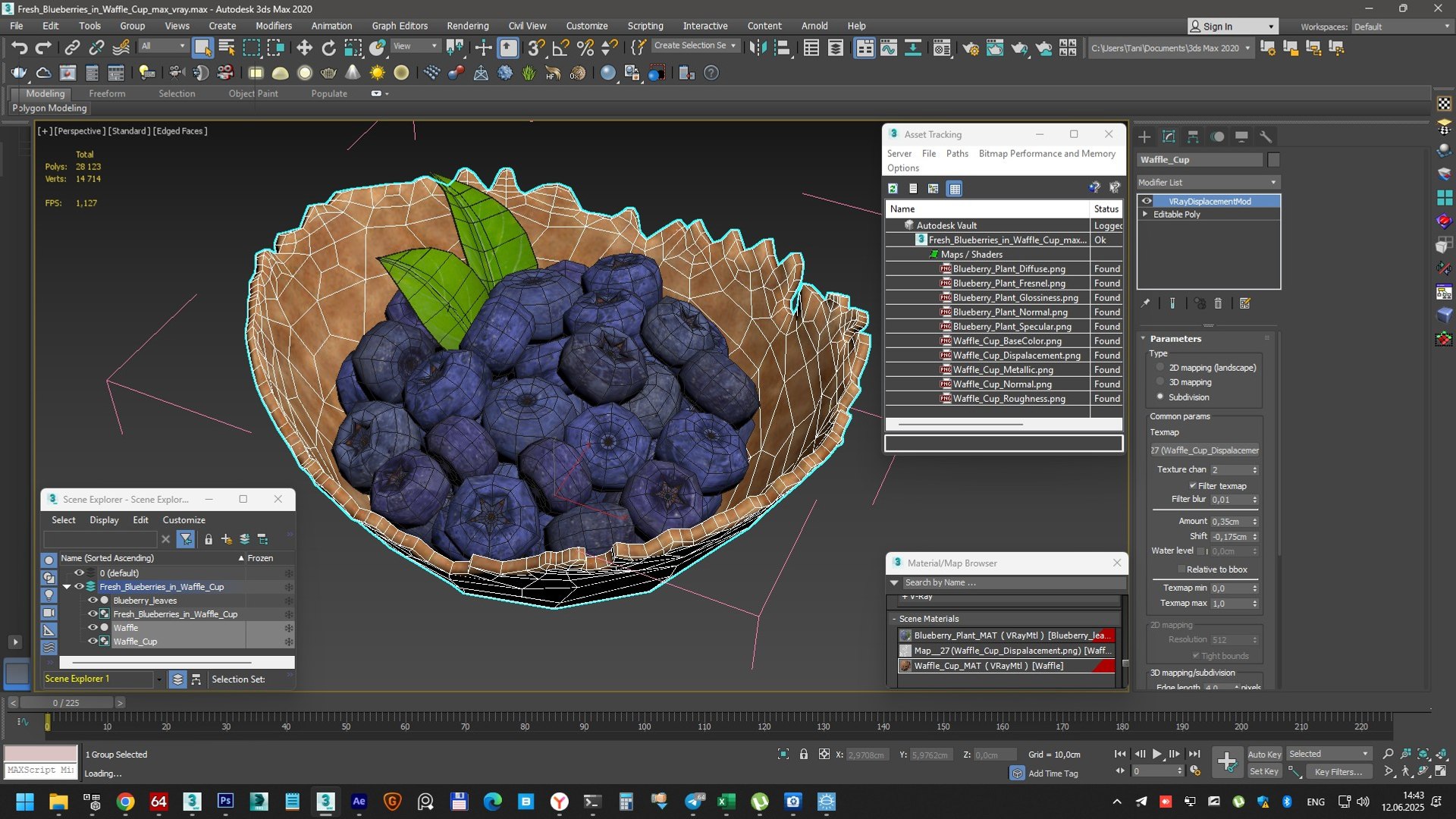
Task: Open the Display command panel tab
Action: click(x=1241, y=136)
